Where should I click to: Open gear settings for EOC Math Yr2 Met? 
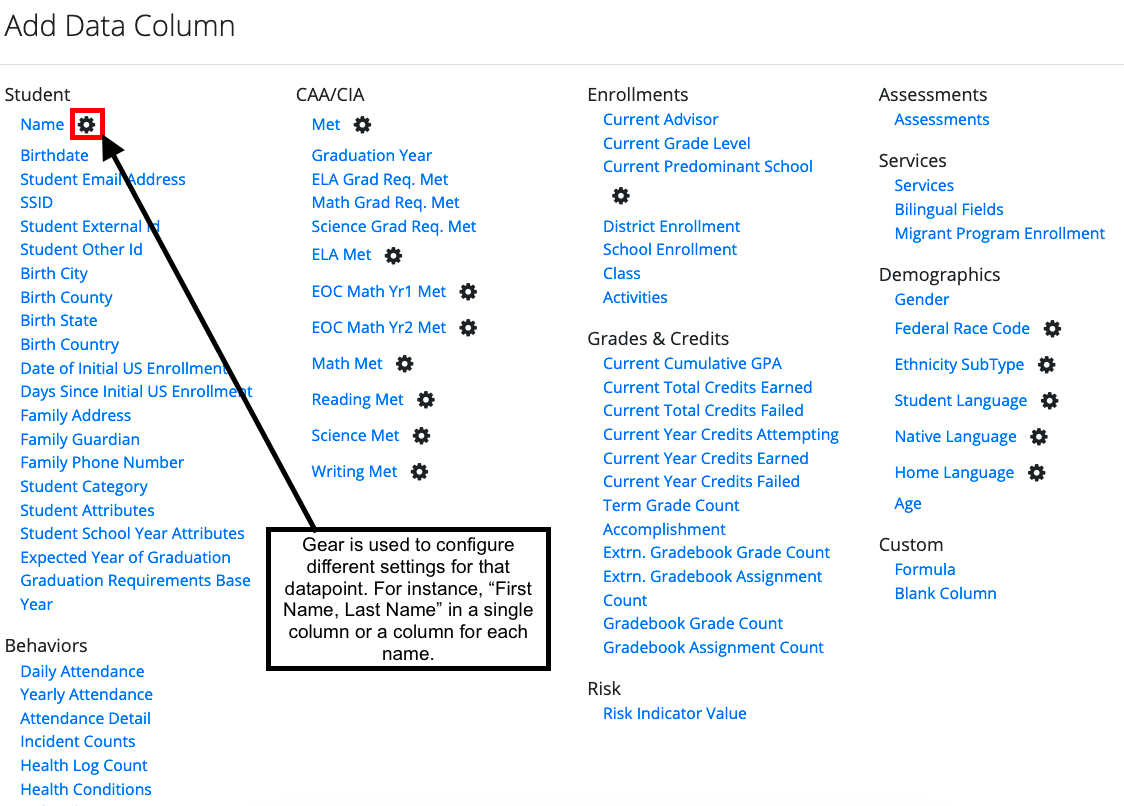468,327
